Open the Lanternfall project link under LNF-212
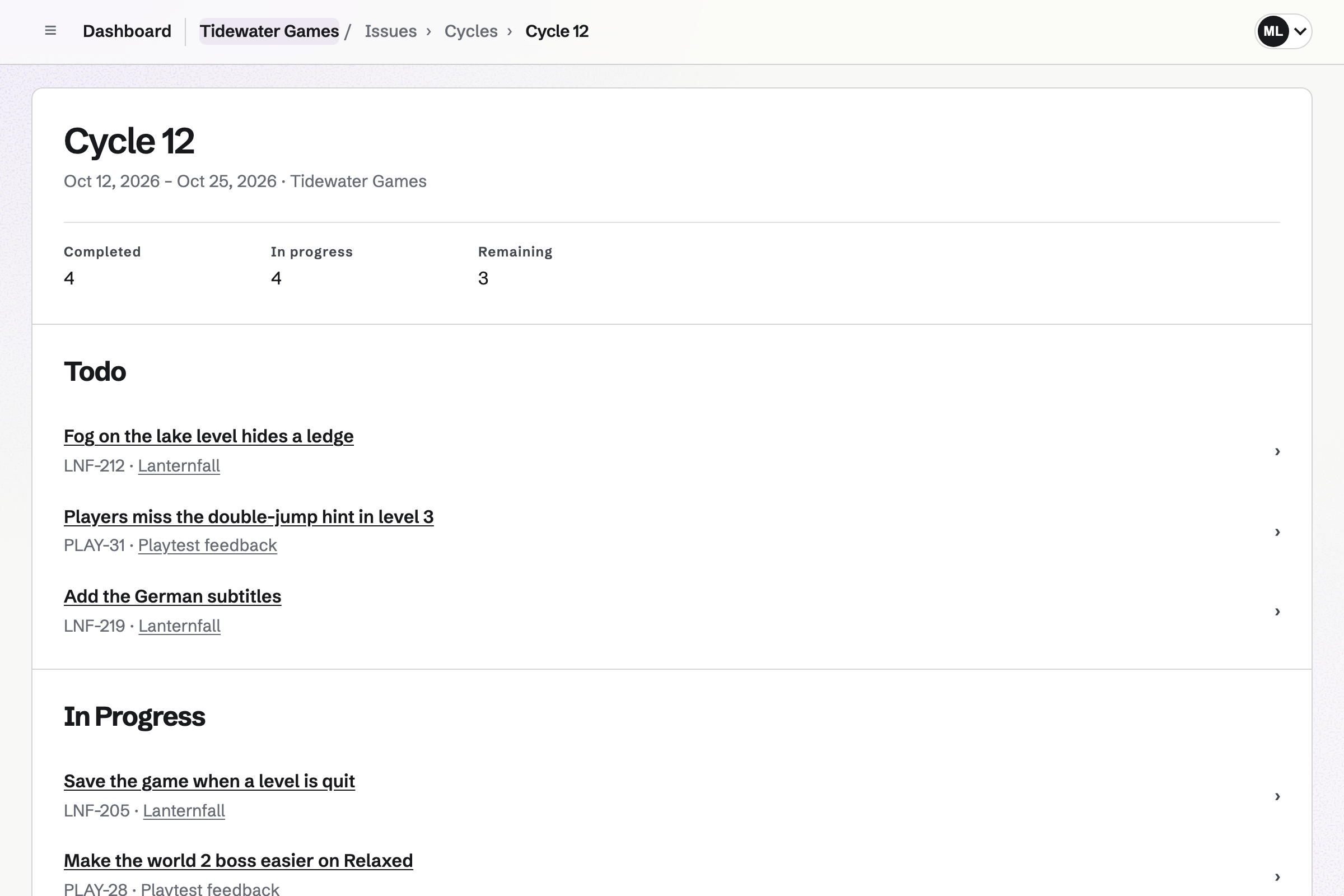The width and height of the screenshot is (1344, 896). click(179, 466)
